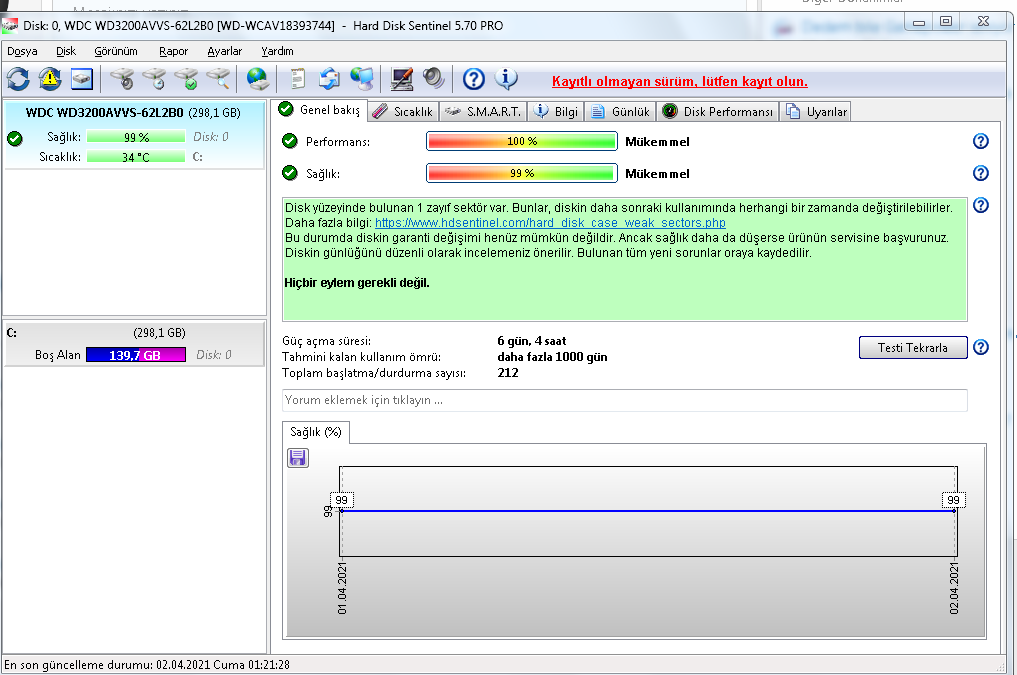Click the 01.04.2021 date label on chart
This screenshot has height=675, width=1017.
[x=342, y=588]
